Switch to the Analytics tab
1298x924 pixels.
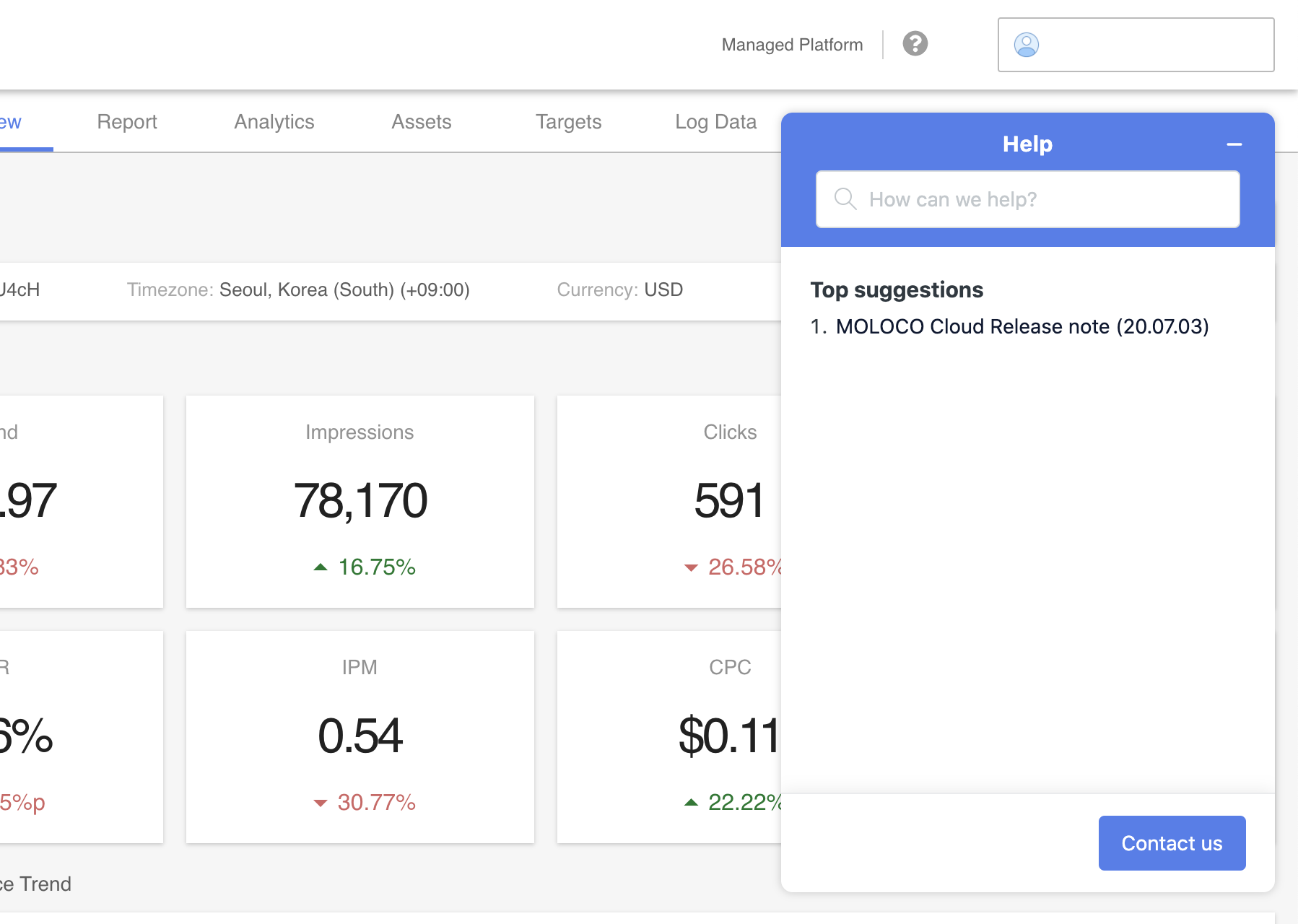(274, 122)
